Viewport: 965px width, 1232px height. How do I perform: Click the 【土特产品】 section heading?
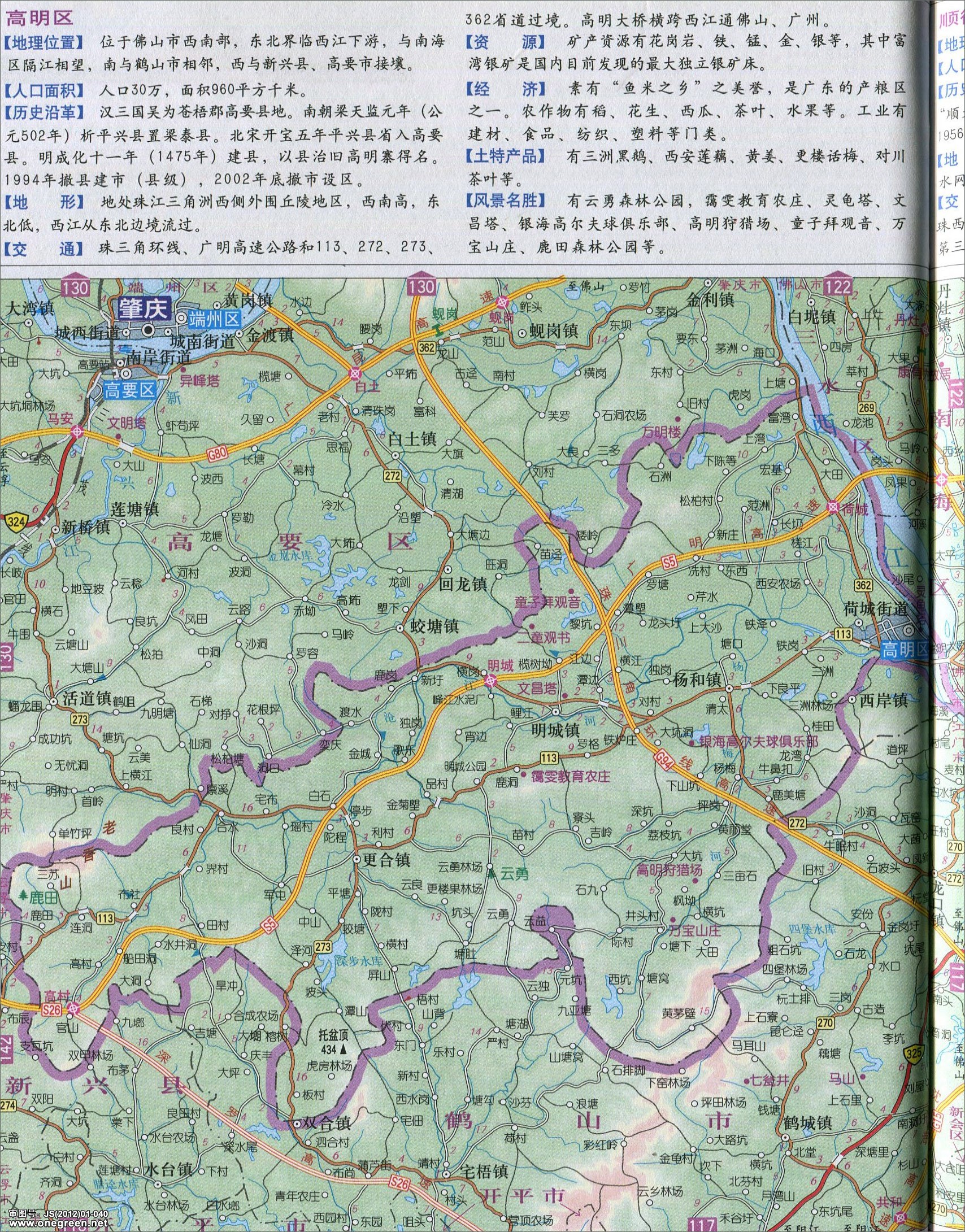pyautogui.click(x=506, y=156)
